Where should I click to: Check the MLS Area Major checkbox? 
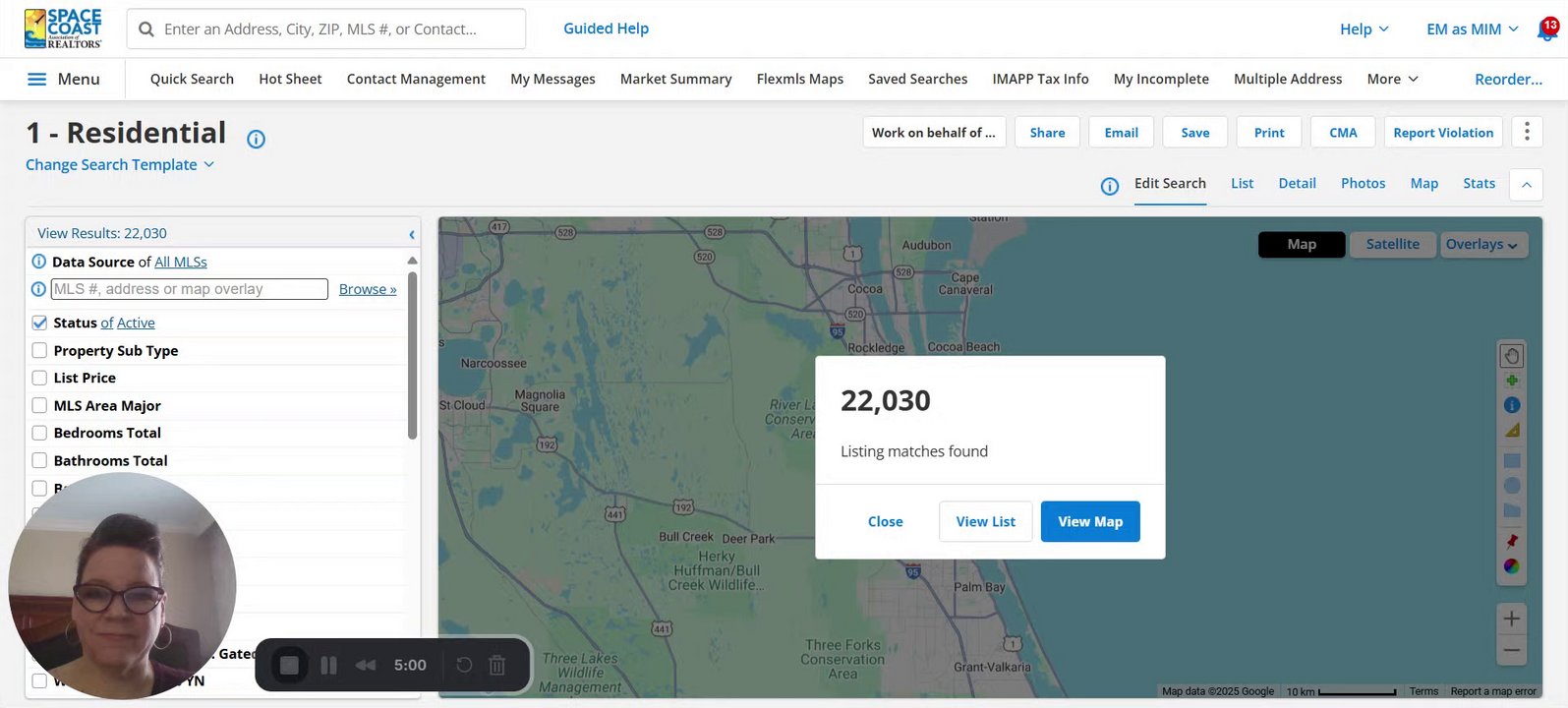pos(39,405)
